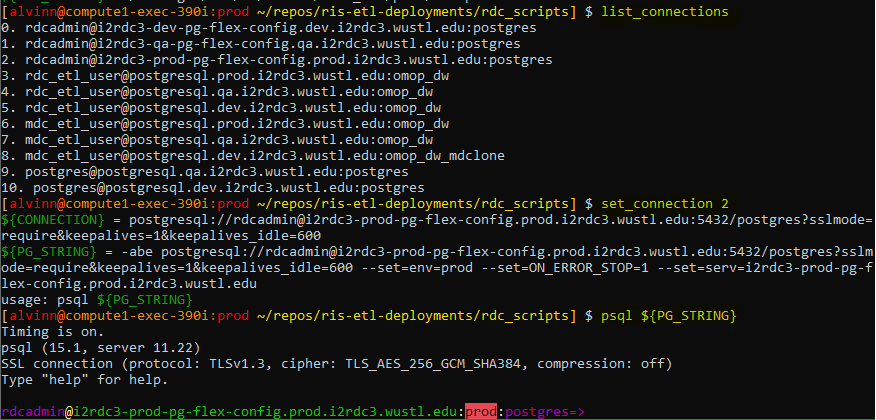Click row 8 mdc_etl_user omop_dw_mdclone
This screenshot has width=876, height=420.
click(253, 156)
